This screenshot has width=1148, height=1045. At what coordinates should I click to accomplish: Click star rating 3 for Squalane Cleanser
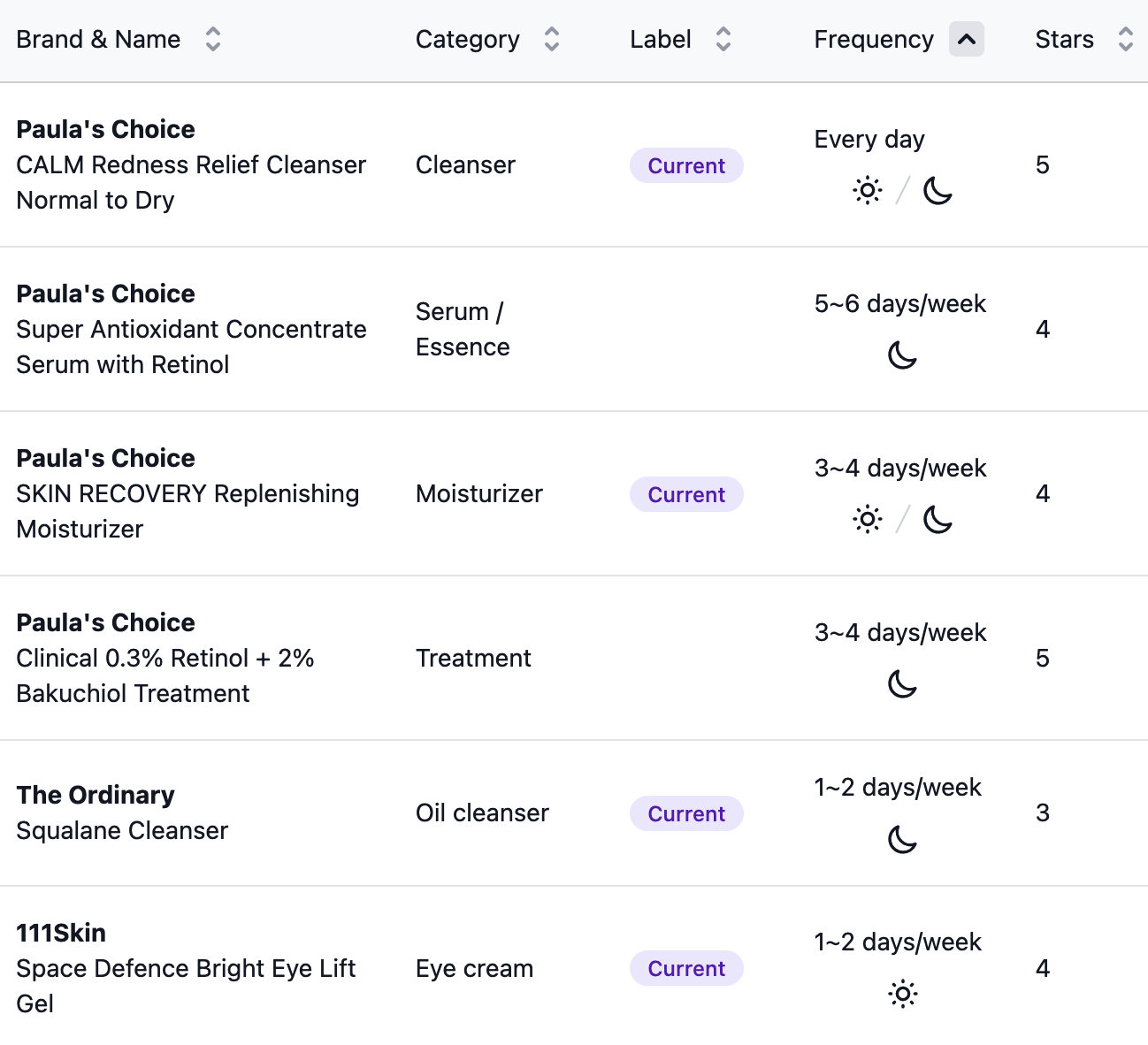click(x=1043, y=812)
